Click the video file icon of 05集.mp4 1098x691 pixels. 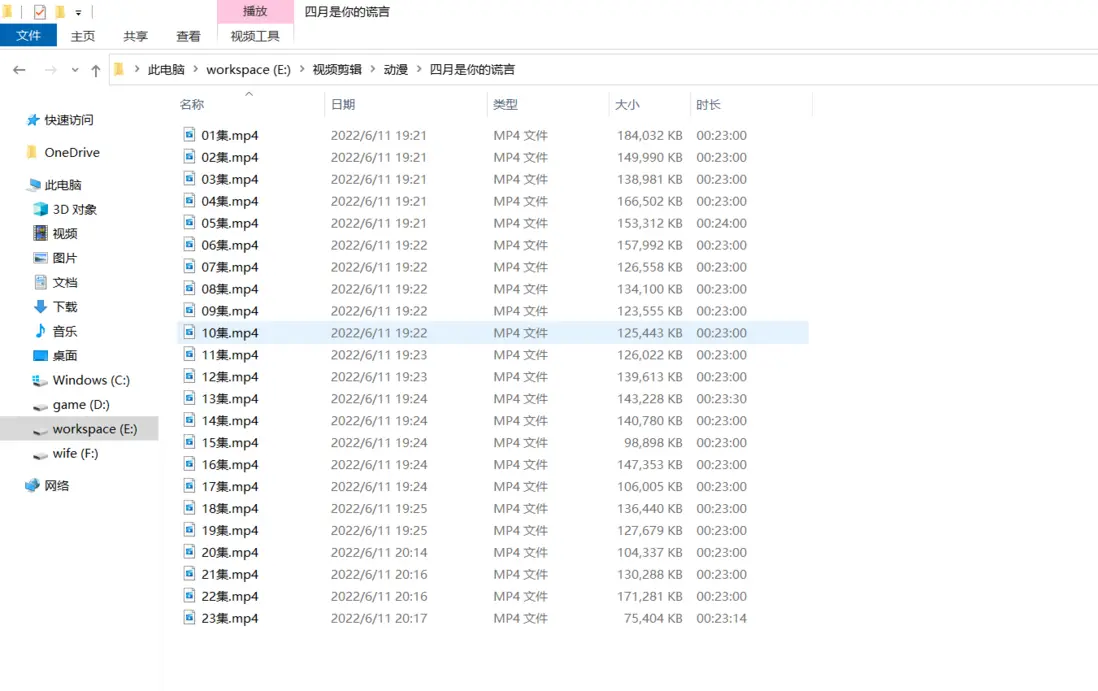[189, 222]
